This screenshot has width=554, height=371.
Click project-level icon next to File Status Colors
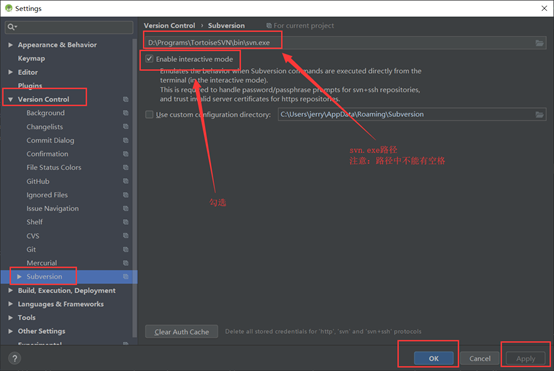(125, 167)
